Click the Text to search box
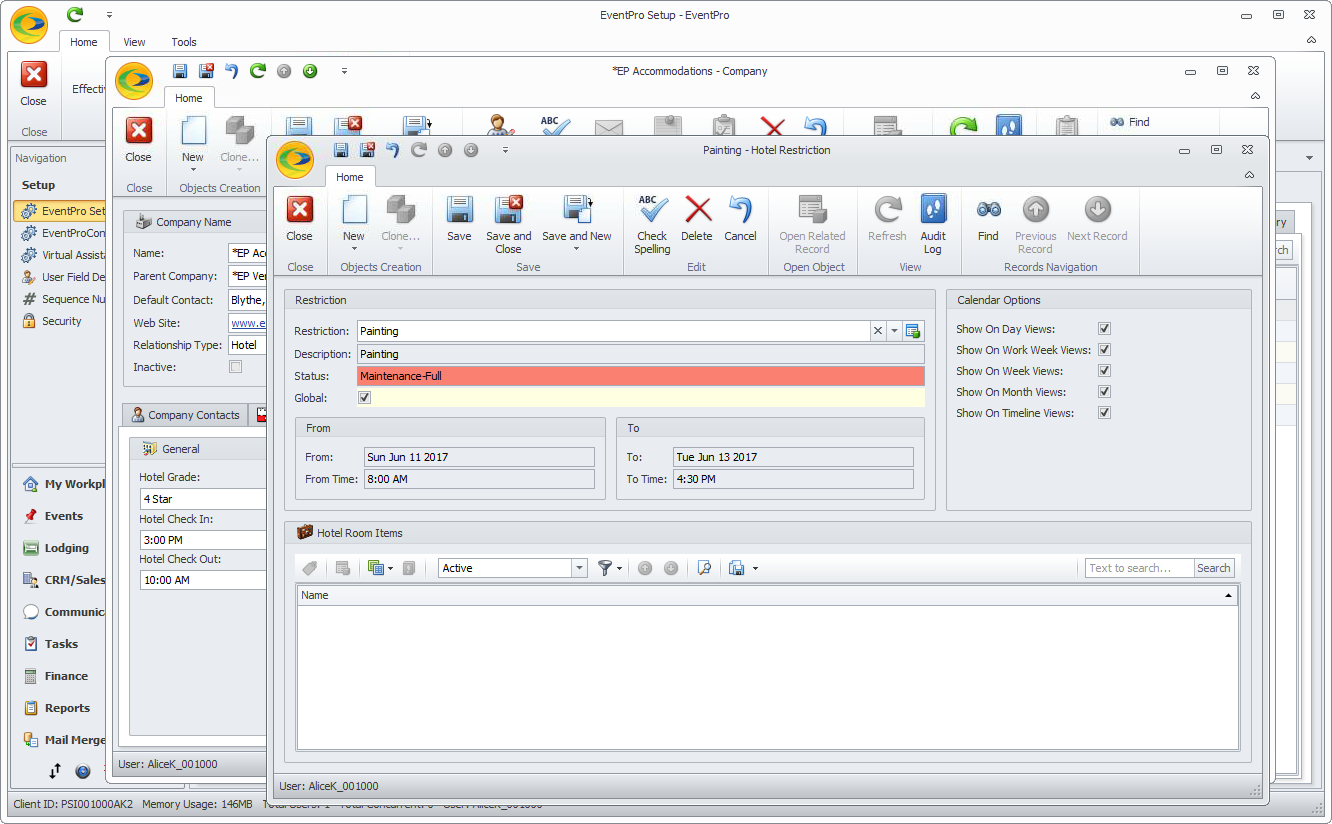 pyautogui.click(x=1140, y=568)
